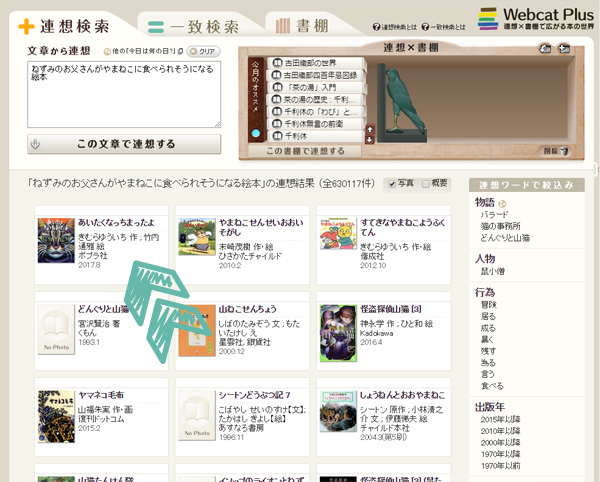Click the previous-shelf icon at shelf top
600x482 pixels.
[545, 49]
